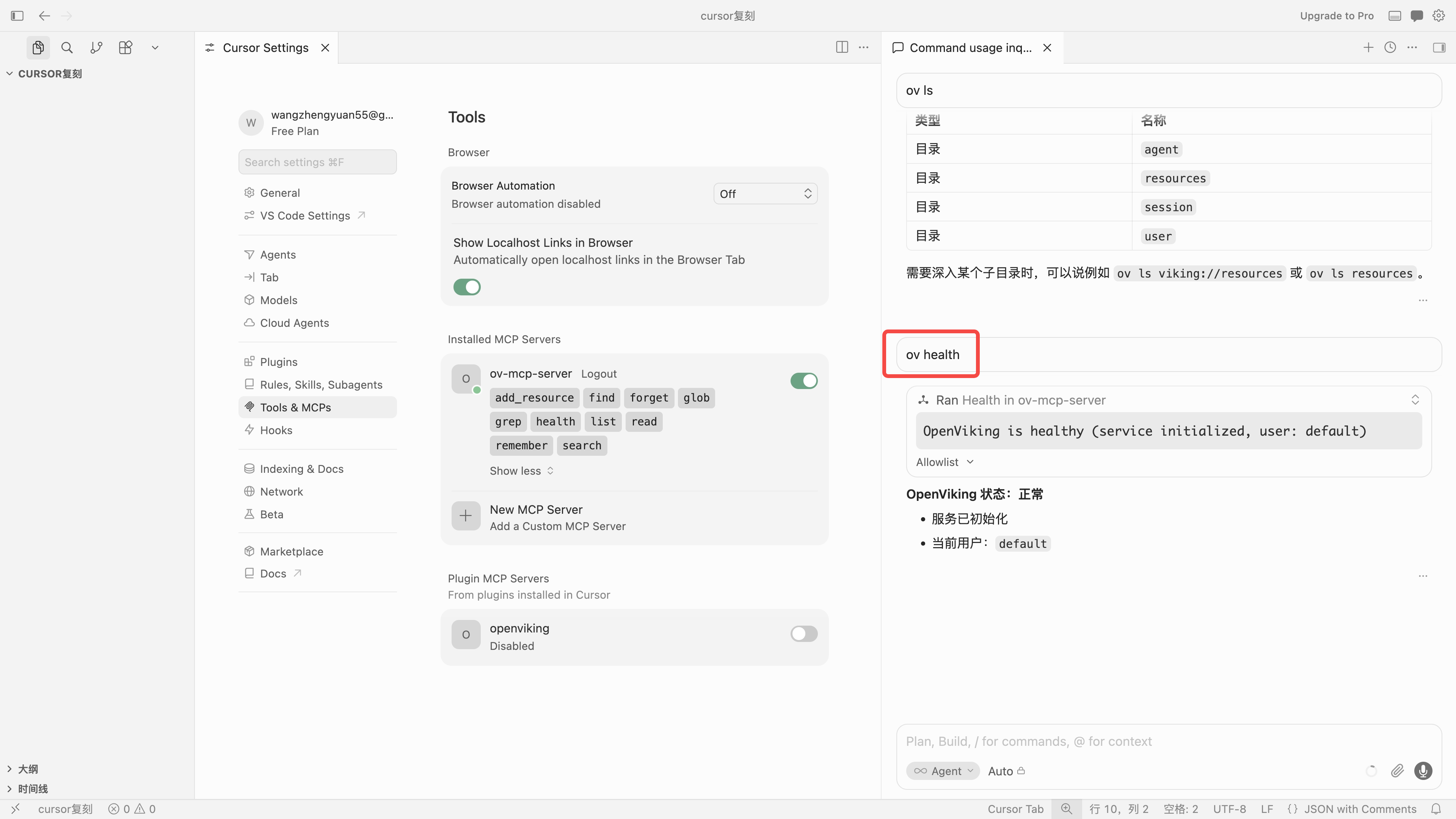Viewport: 1456px width, 819px height.
Task: Open Models settings section
Action: 317,300
